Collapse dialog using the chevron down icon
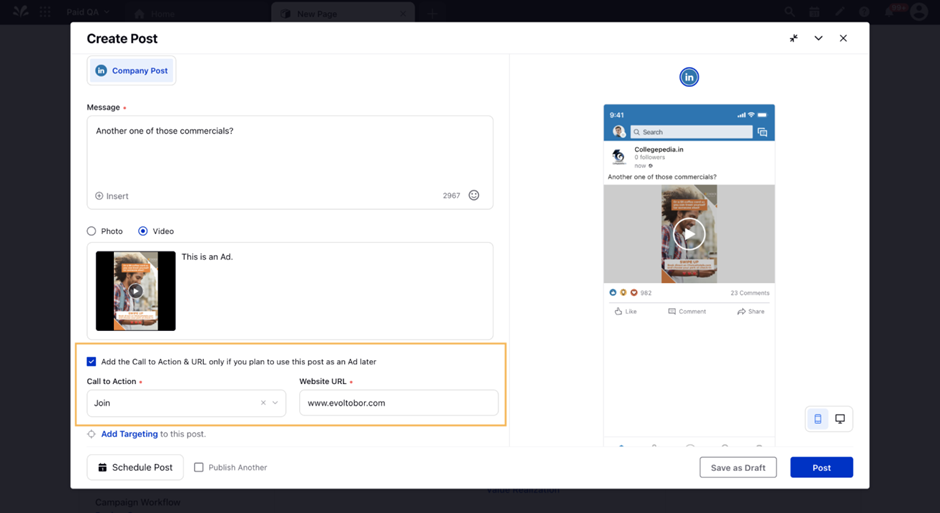 pos(818,39)
